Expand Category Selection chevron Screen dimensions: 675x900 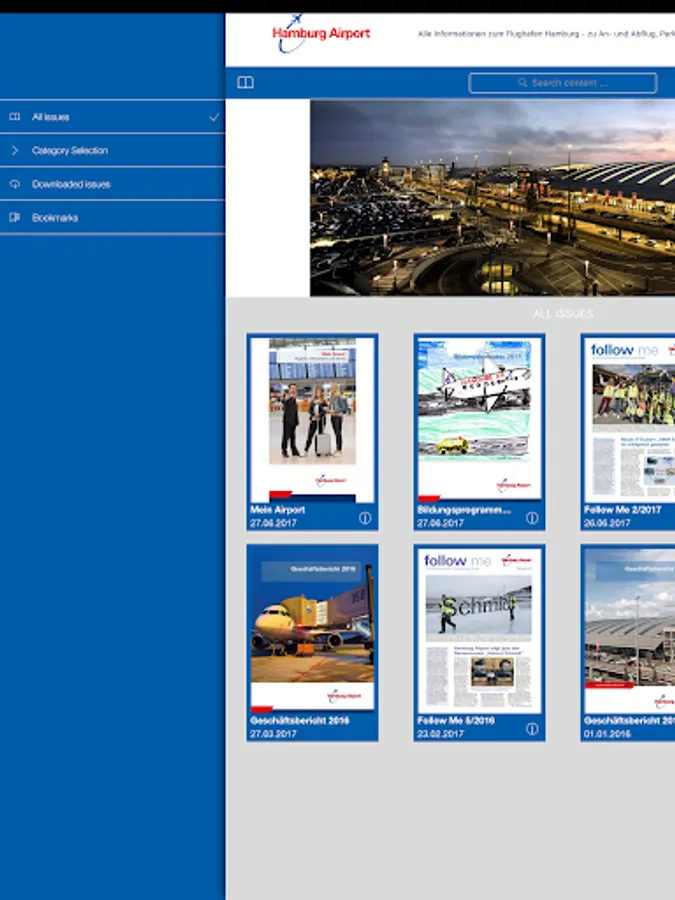coord(15,150)
